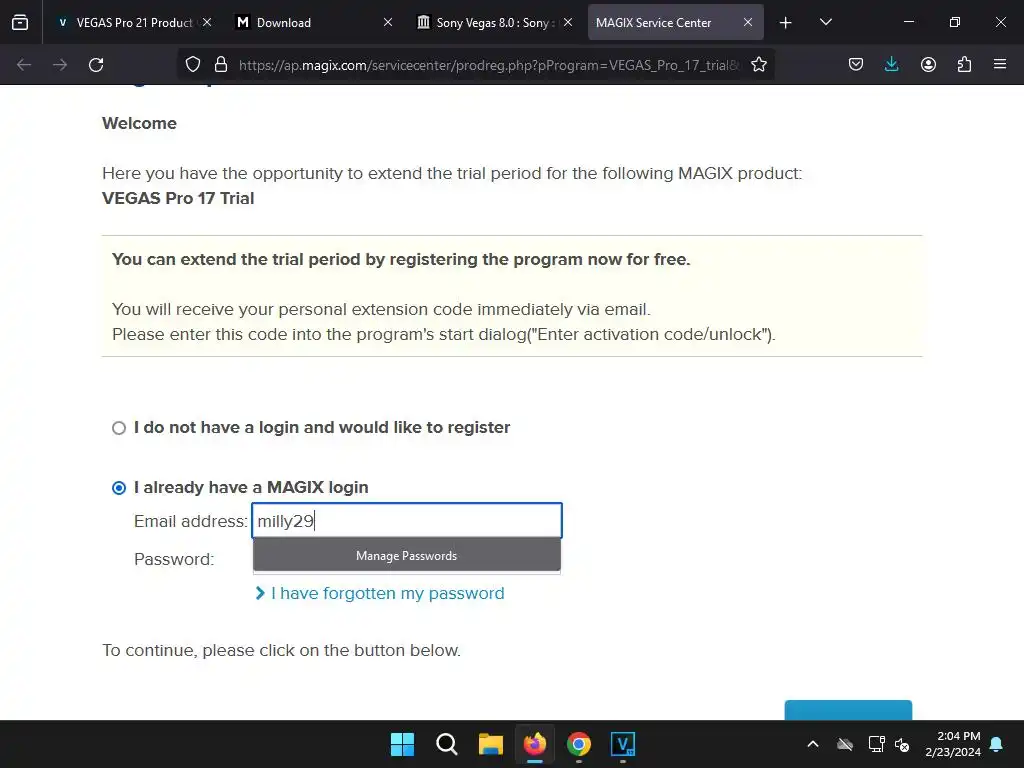Close the VEGAS Pro 21 Product tab
This screenshot has height=768, width=1024.
coord(207,22)
